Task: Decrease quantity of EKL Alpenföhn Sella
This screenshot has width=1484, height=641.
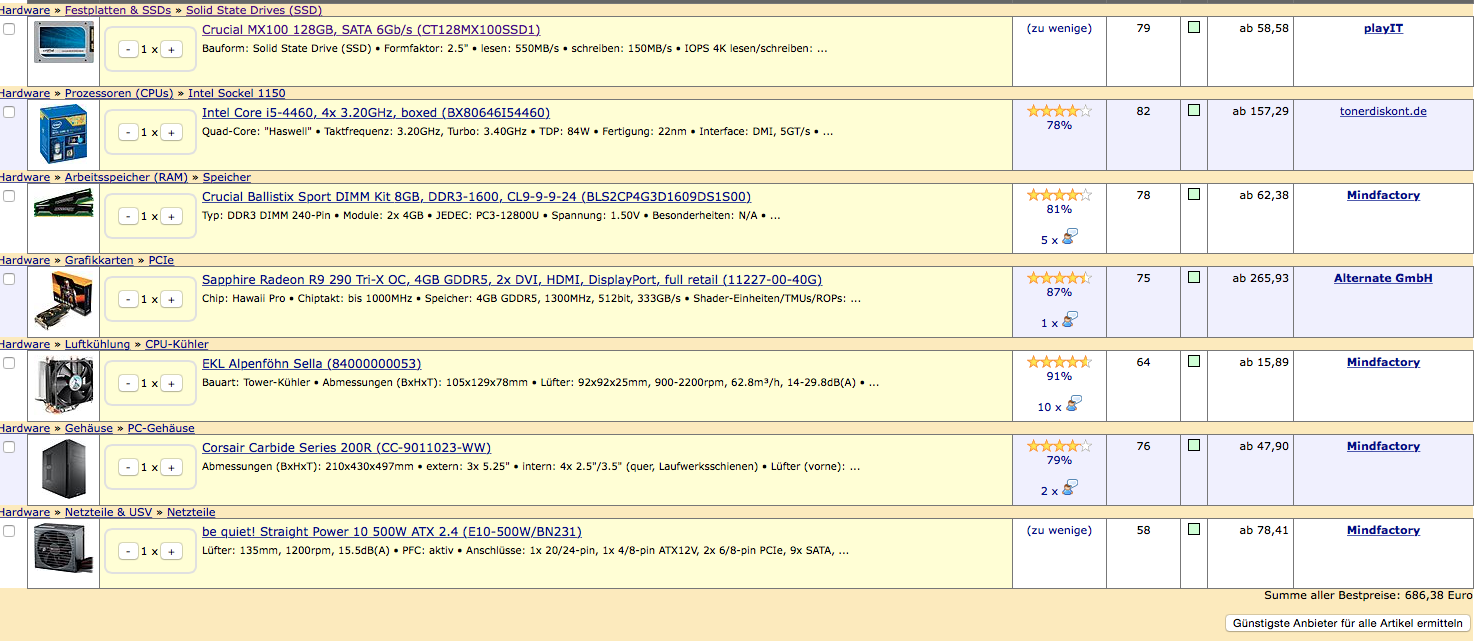Action: click(x=128, y=383)
